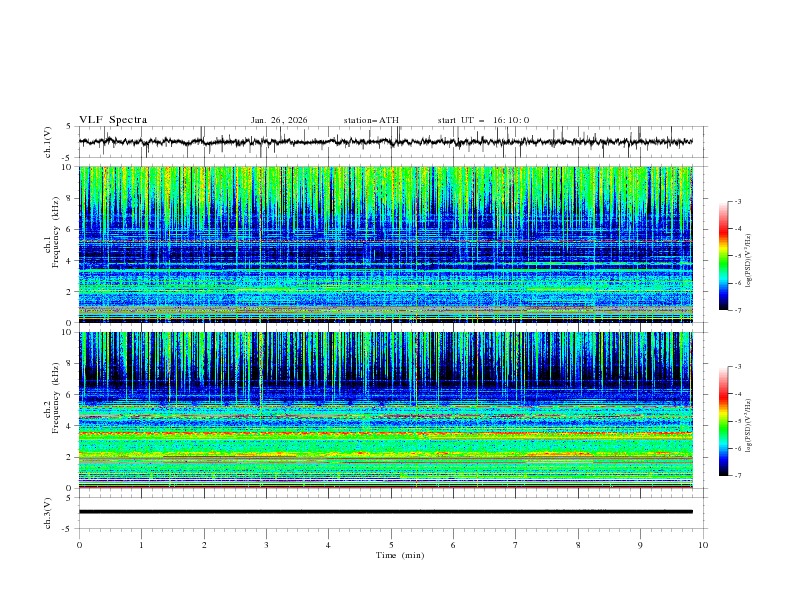The width and height of the screenshot is (792, 612).
Task: Click the "-5" tick on ch.1(V) axis
Action: tap(68, 158)
